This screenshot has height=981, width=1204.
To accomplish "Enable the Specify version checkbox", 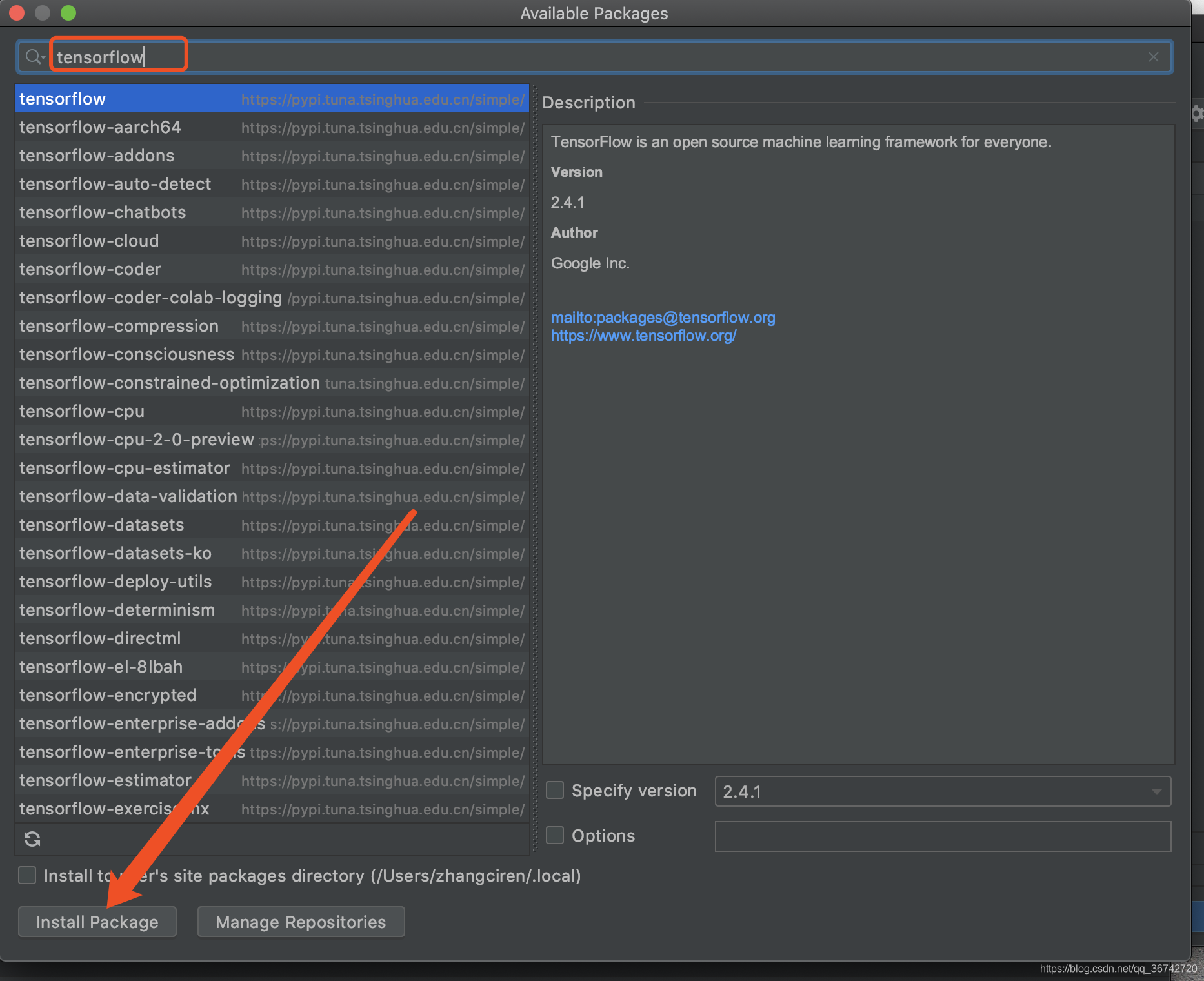I will click(555, 791).
